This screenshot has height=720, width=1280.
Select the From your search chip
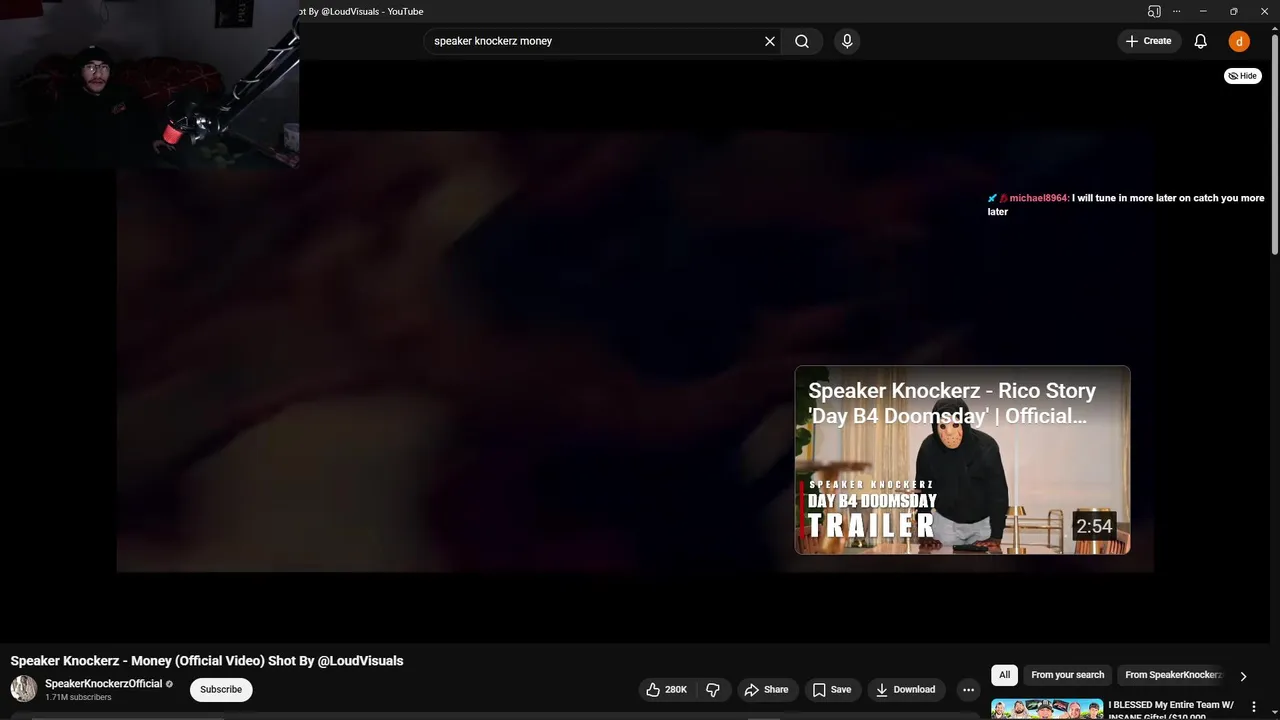tap(1067, 675)
